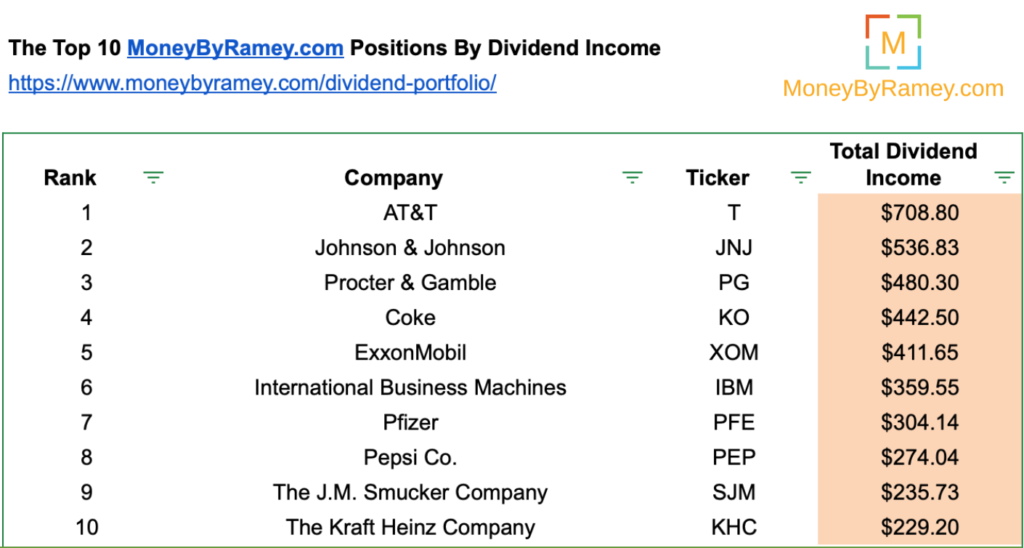Select the International Business Machines cell
The height and width of the screenshot is (548, 1024).
pyautogui.click(x=410, y=387)
